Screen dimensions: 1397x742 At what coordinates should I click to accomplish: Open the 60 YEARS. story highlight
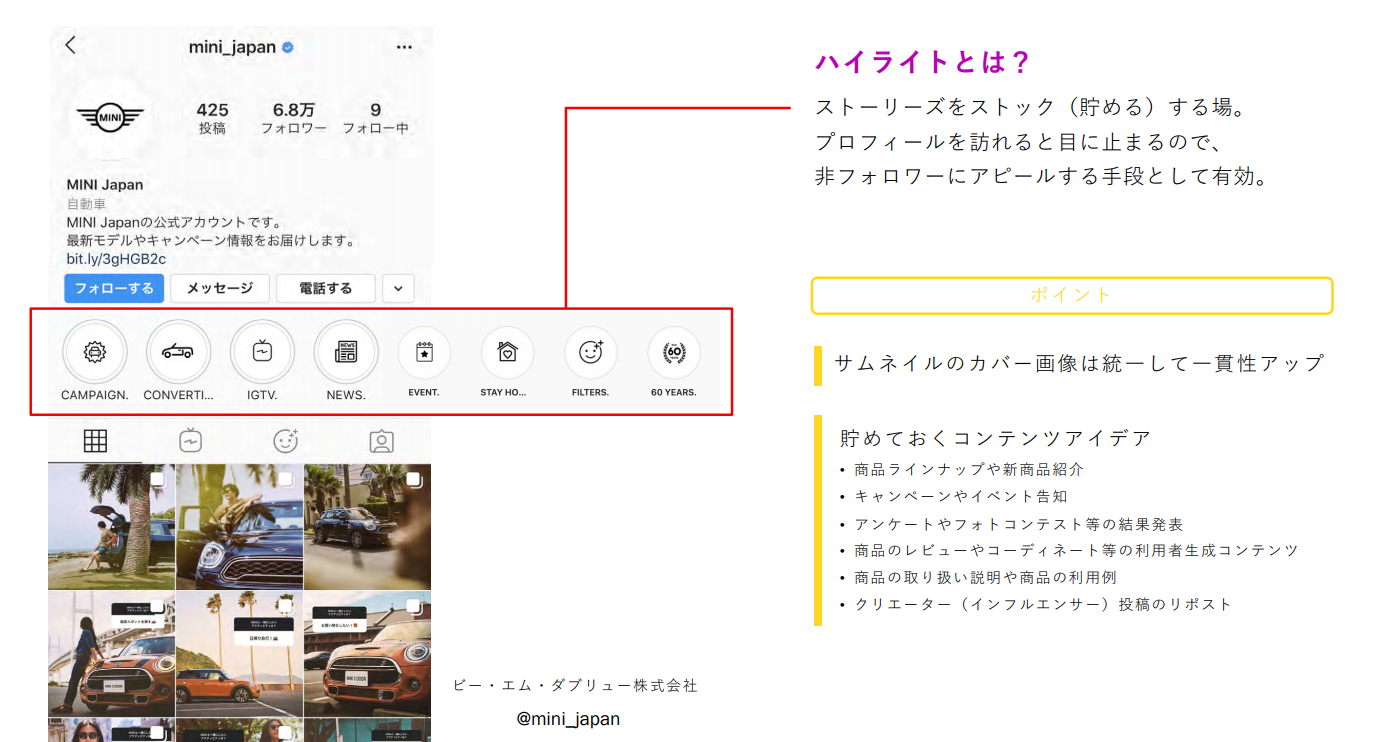coord(674,353)
